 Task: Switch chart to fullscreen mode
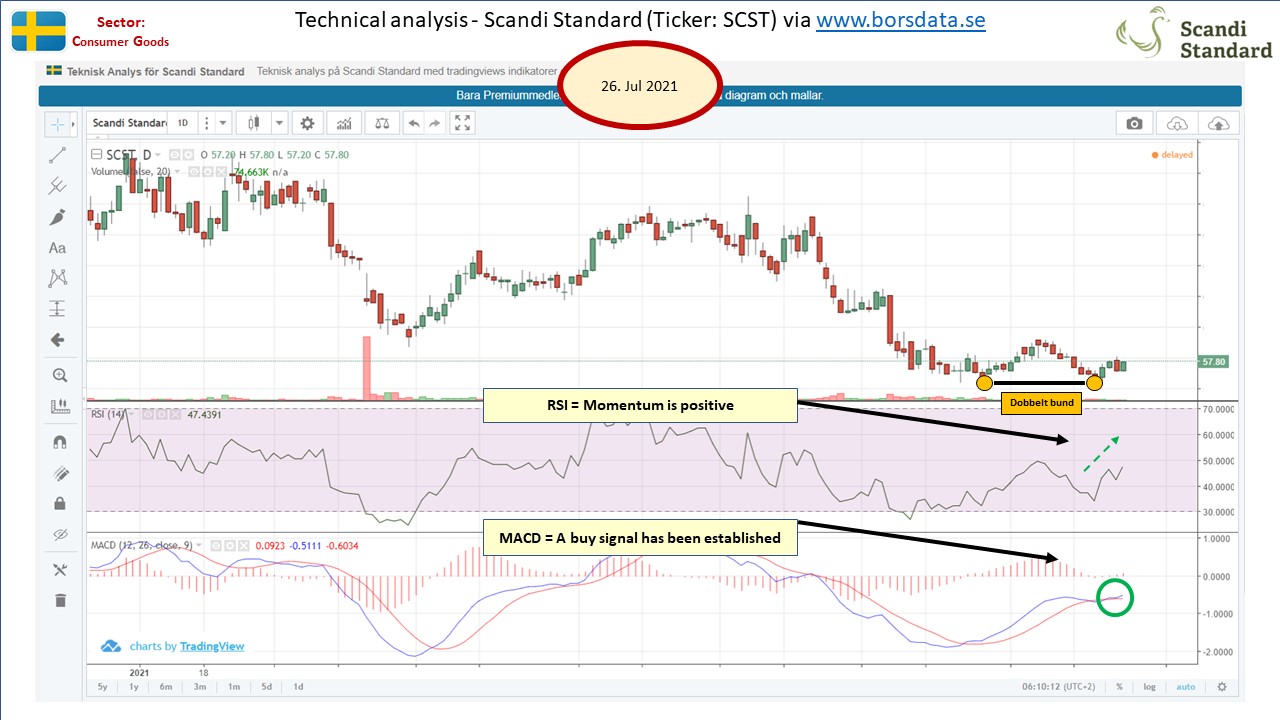pyautogui.click(x=462, y=123)
